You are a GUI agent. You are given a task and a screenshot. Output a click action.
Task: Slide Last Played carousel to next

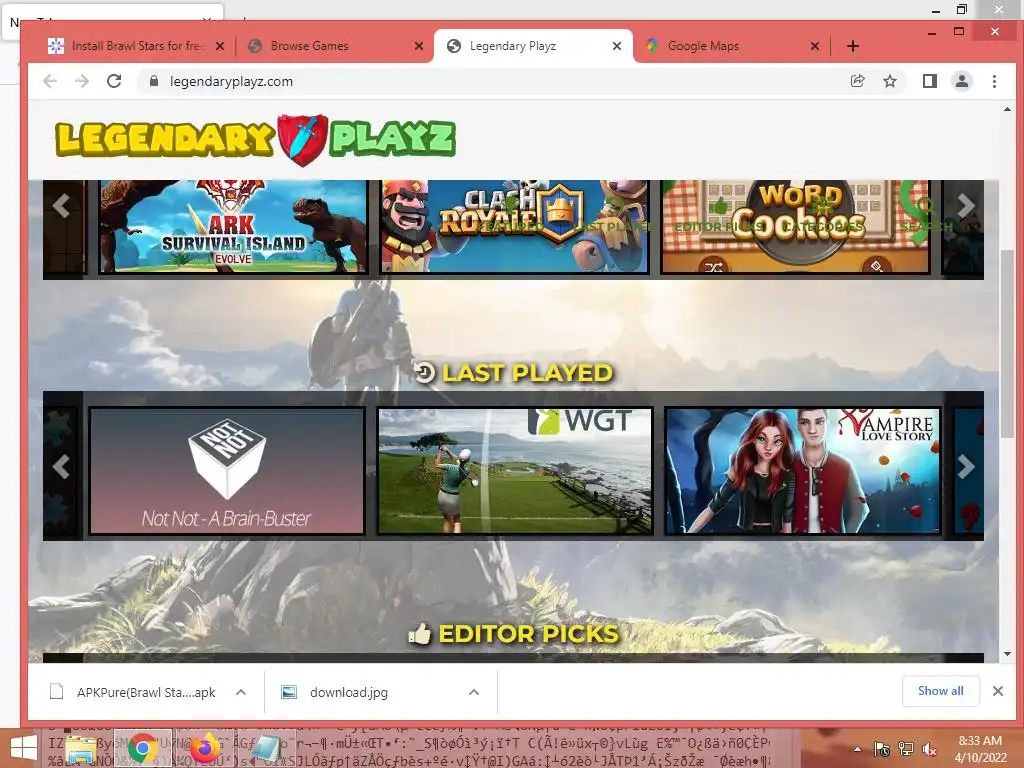[x=965, y=466]
